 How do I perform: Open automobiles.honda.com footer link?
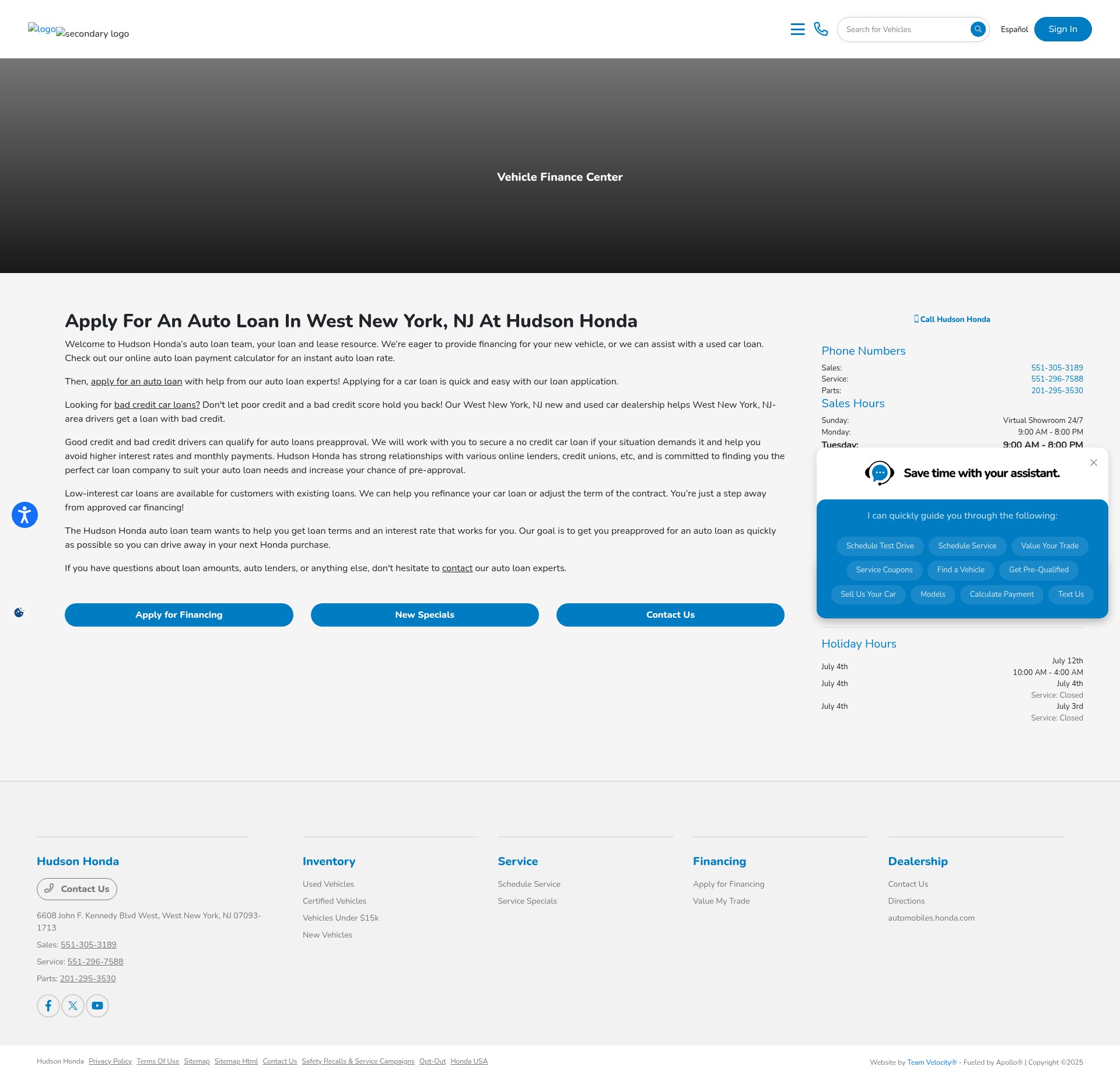click(931, 918)
